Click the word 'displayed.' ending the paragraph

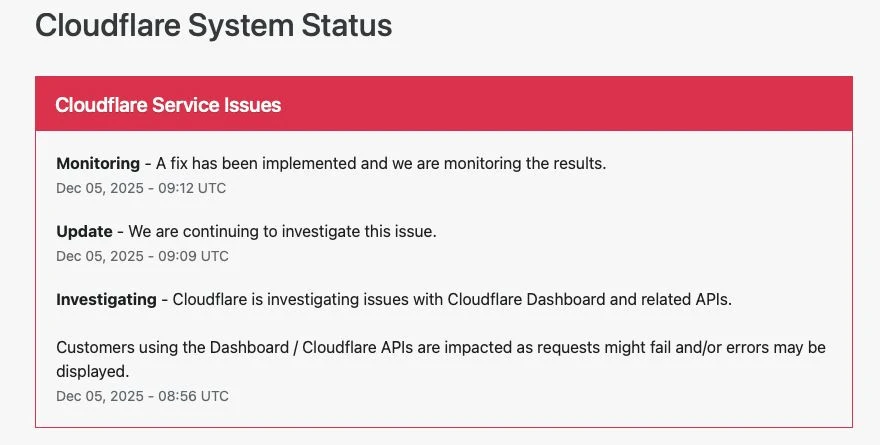click(93, 371)
